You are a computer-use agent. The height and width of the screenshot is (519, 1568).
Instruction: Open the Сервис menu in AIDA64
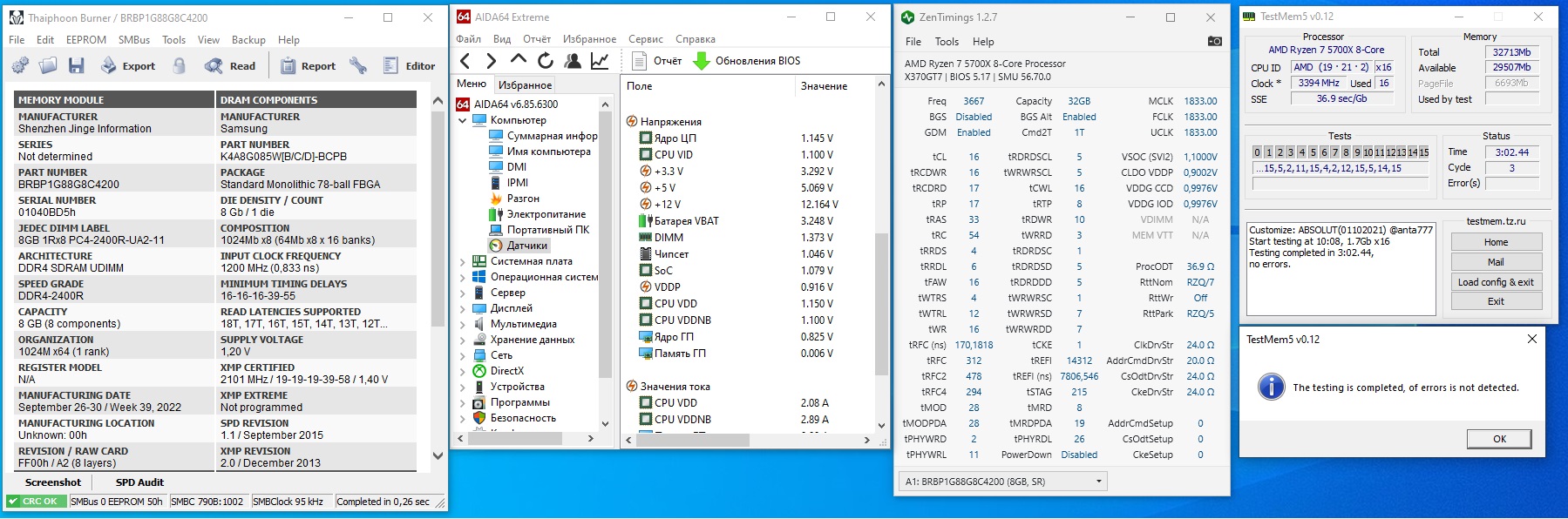point(646,39)
